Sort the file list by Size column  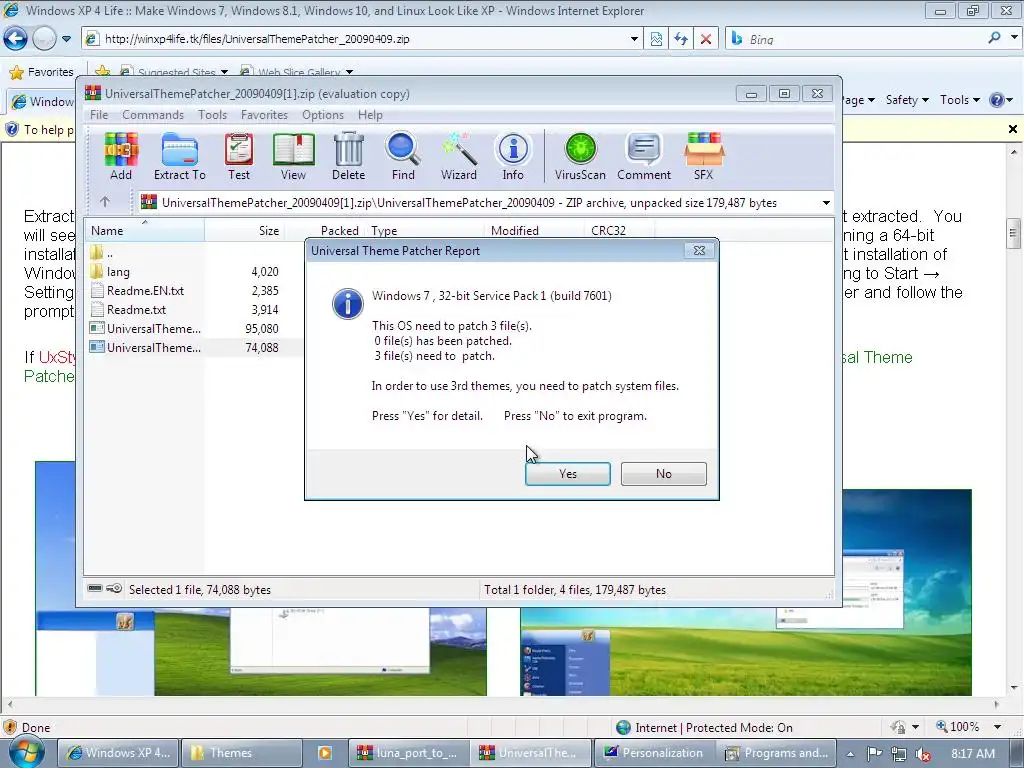click(244, 231)
